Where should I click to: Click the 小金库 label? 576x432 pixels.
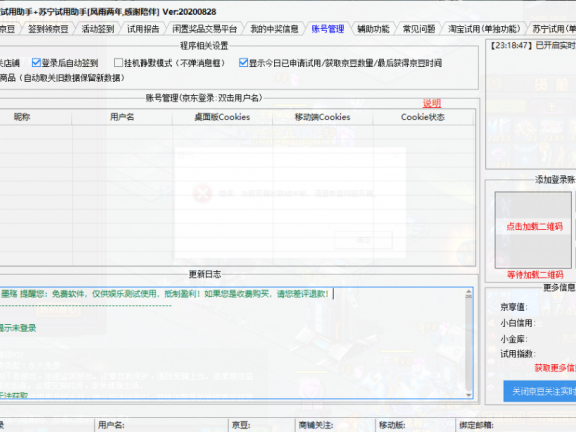(x=514, y=339)
